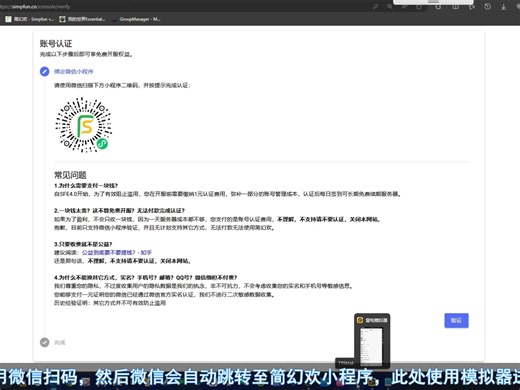Select the grey 完成 step checkmark icon

45,342
